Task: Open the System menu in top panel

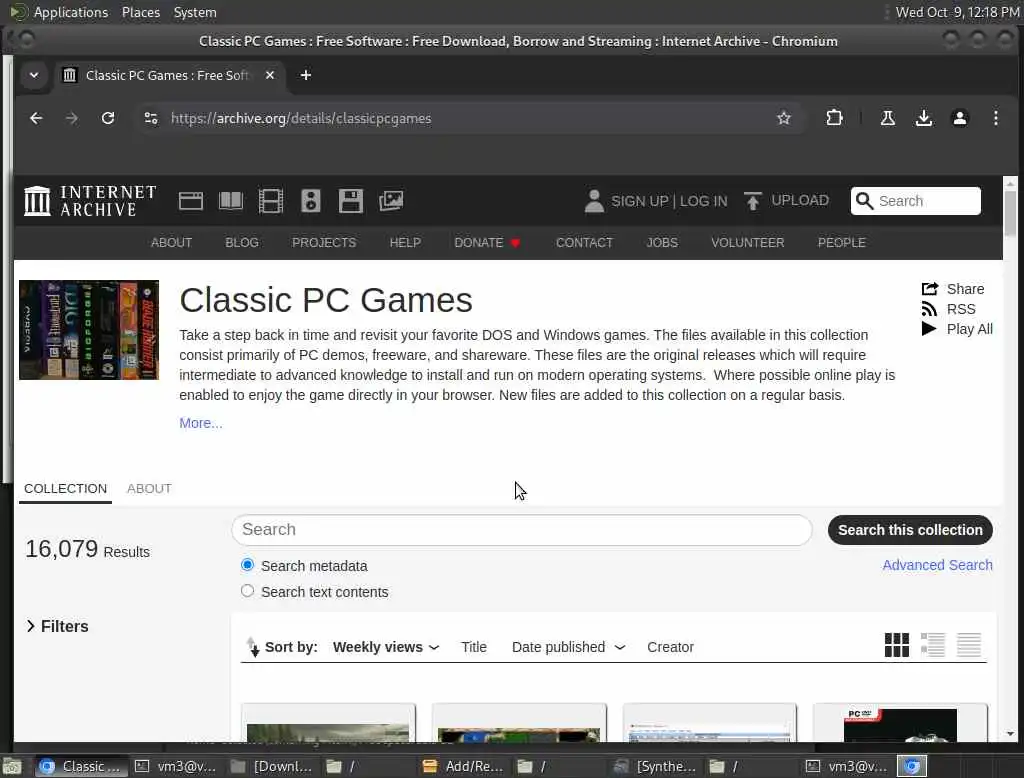Action: click(x=195, y=12)
